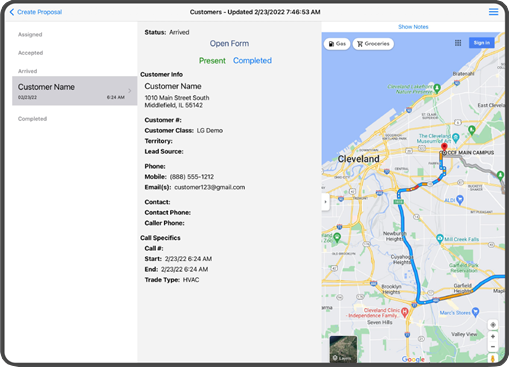Click CCF MAIN CAMPUS label on map
This screenshot has width=509, height=367.
pyautogui.click(x=471, y=153)
